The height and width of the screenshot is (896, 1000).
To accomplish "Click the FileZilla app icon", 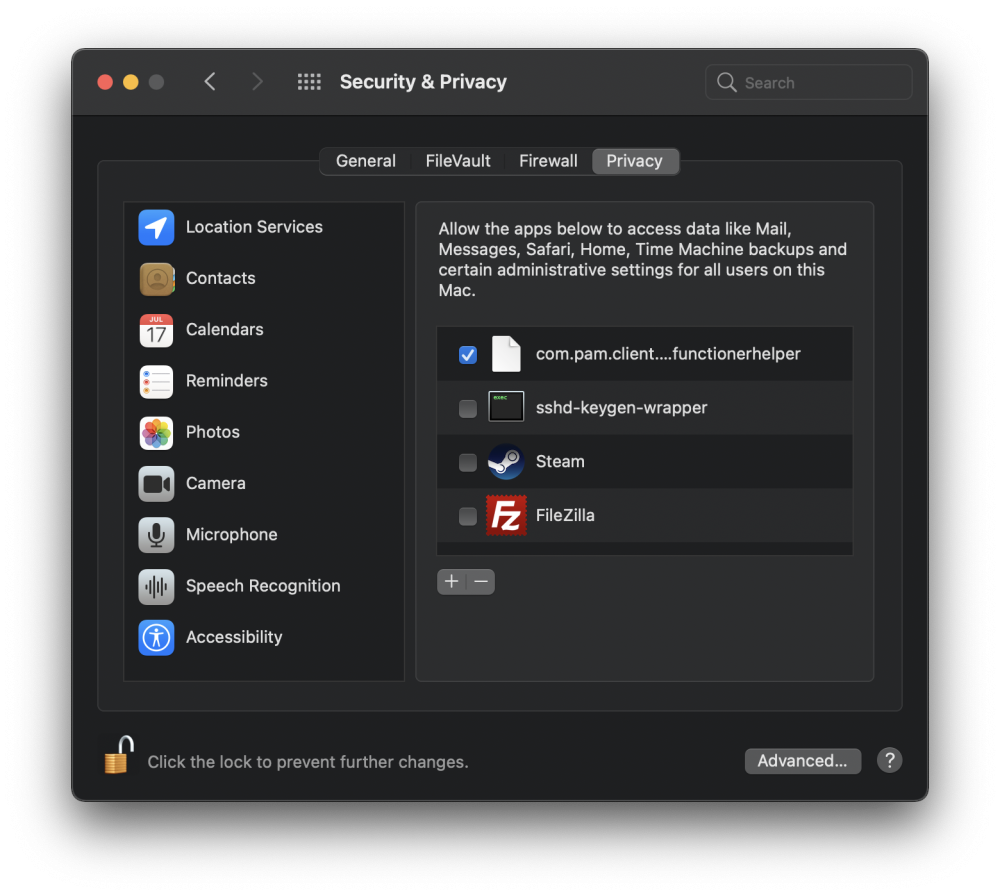I will [506, 515].
